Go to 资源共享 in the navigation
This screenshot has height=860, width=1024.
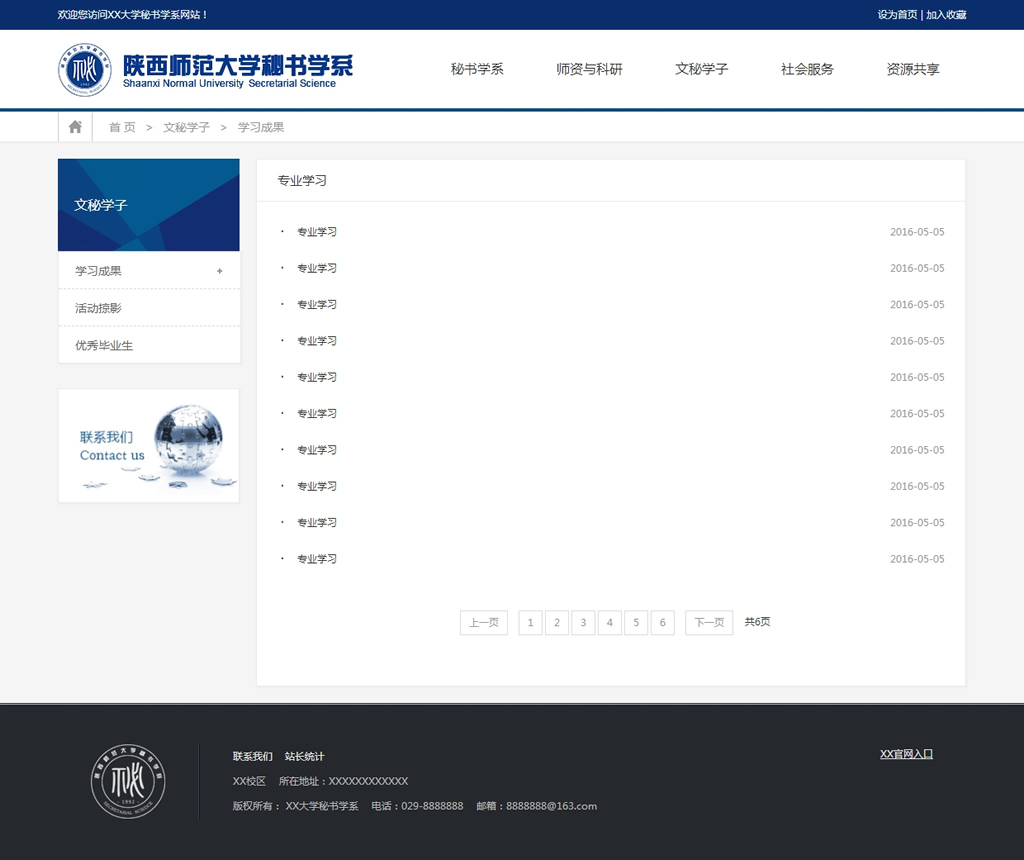point(913,69)
